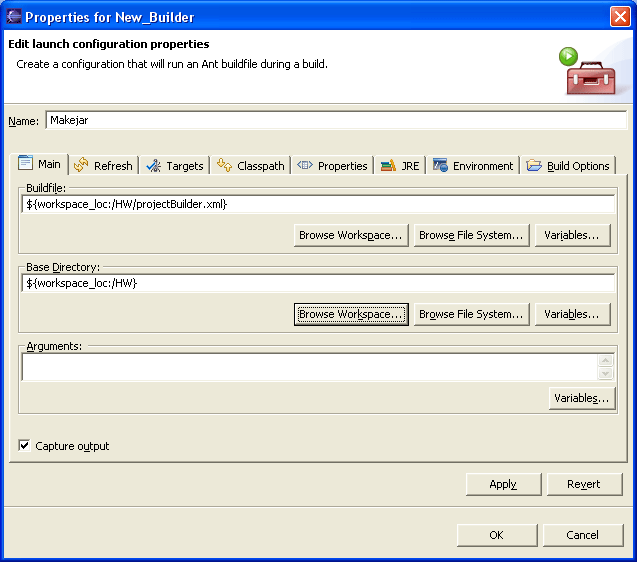Open the Properties tab
This screenshot has width=637, height=562.
point(332,165)
